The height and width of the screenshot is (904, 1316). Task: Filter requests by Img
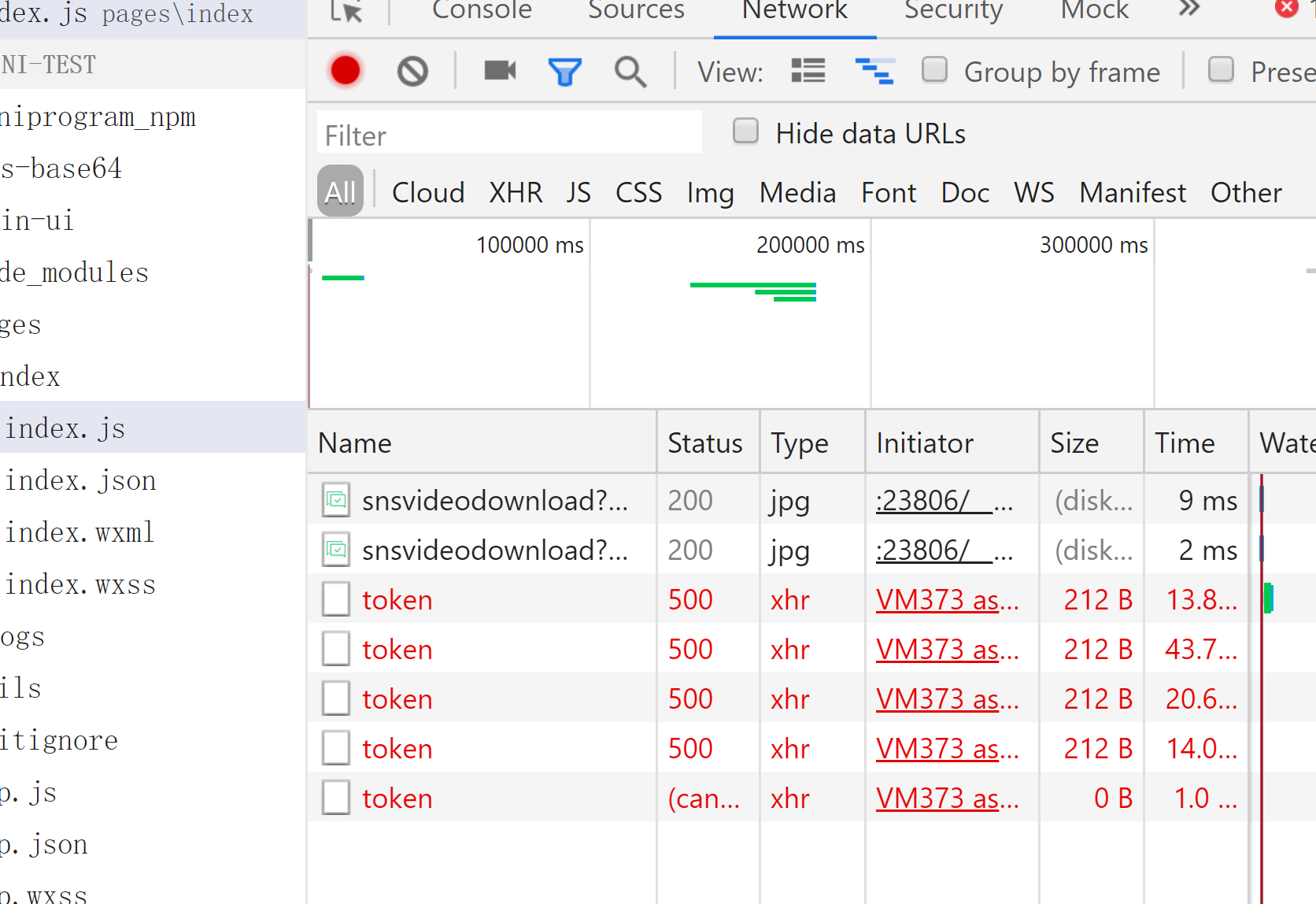pyautogui.click(x=710, y=193)
